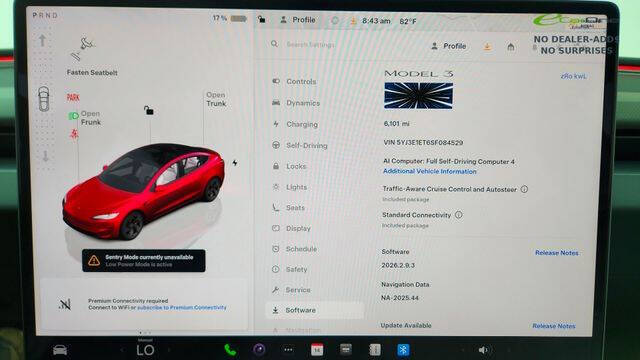640x360 pixels.
Task: Open the Calendar app icon
Action: point(317,349)
